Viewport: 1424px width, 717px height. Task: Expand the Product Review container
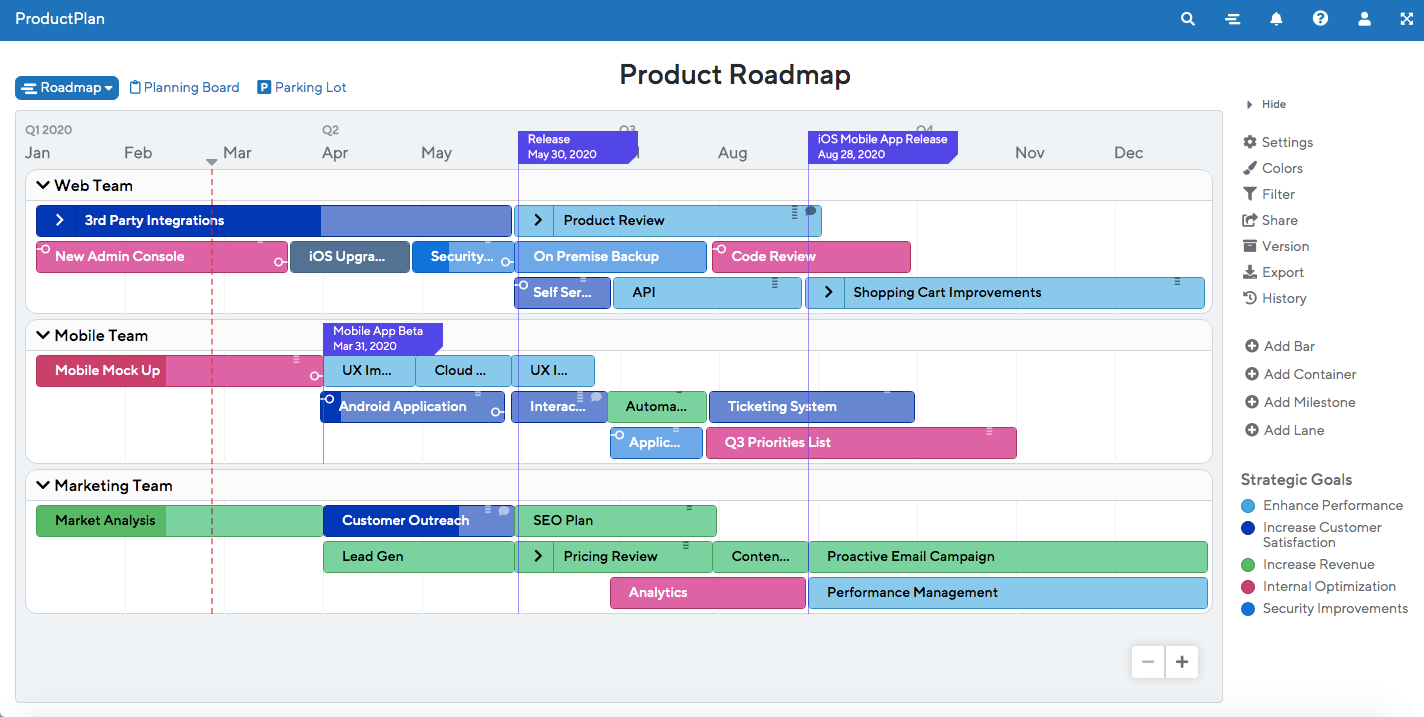click(538, 220)
